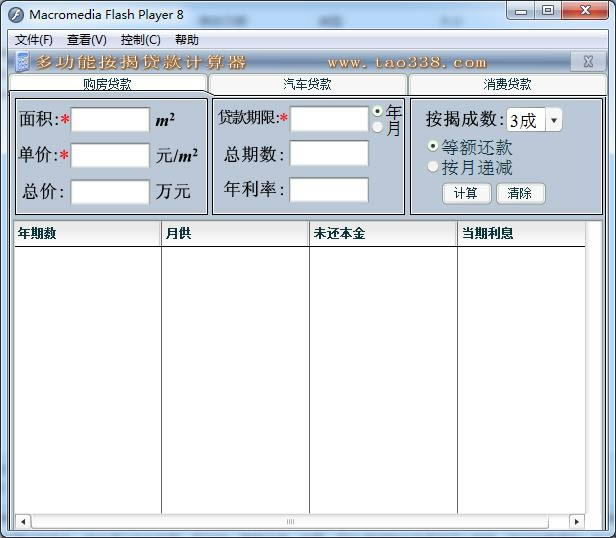Switch to the 购房贷款 tab
The height and width of the screenshot is (538, 616).
tap(107, 84)
